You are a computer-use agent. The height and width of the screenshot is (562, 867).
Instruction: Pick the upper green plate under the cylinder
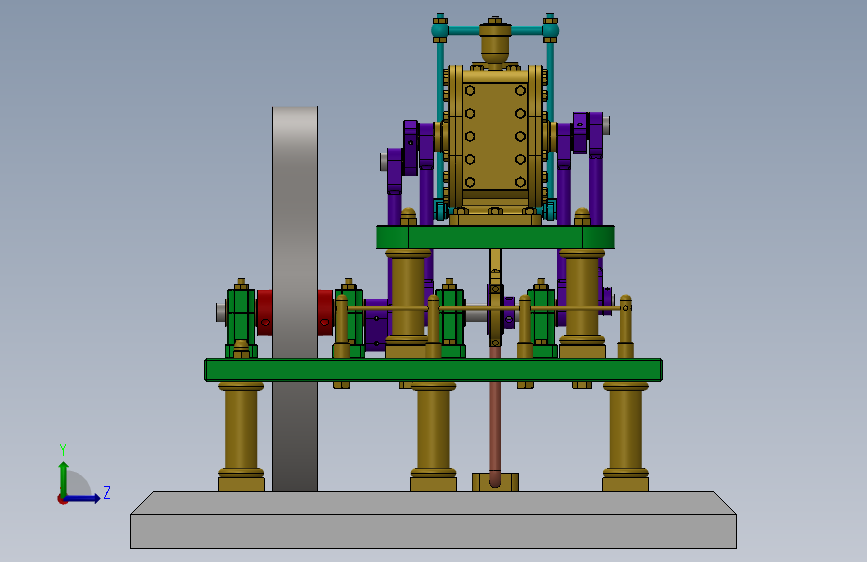[x=495, y=237]
